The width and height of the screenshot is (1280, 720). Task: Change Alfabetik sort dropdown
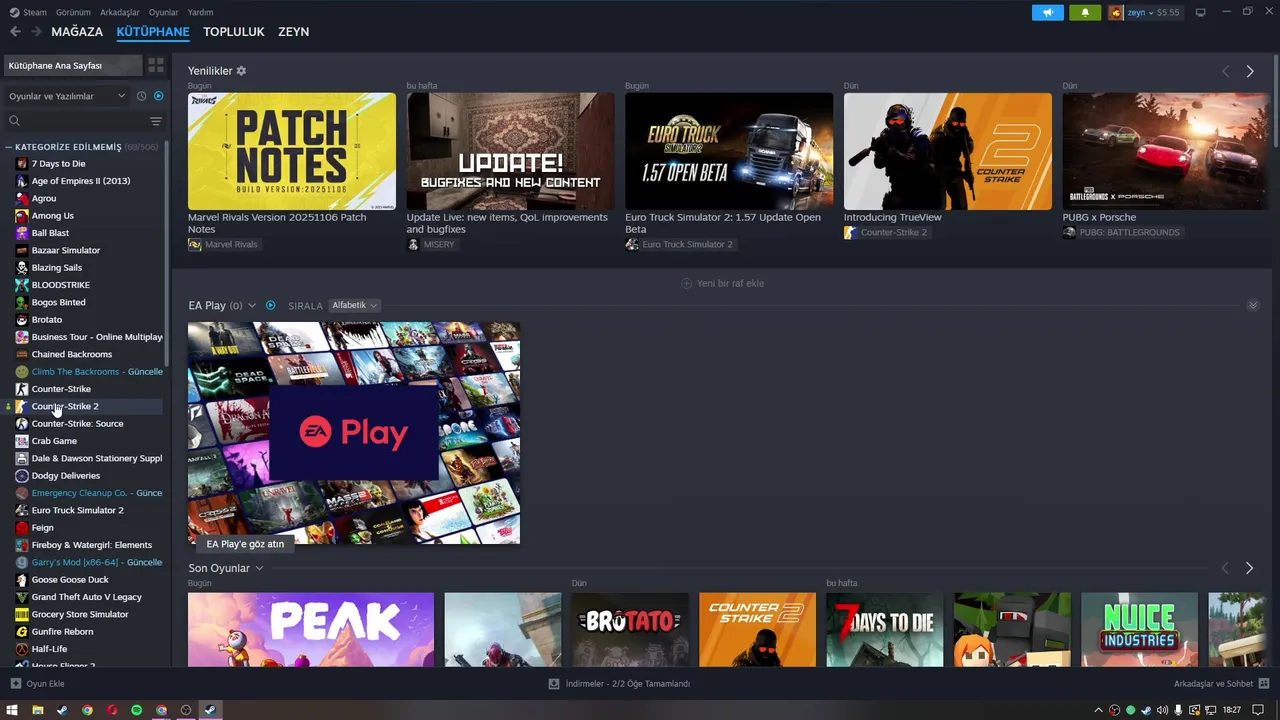coord(354,305)
